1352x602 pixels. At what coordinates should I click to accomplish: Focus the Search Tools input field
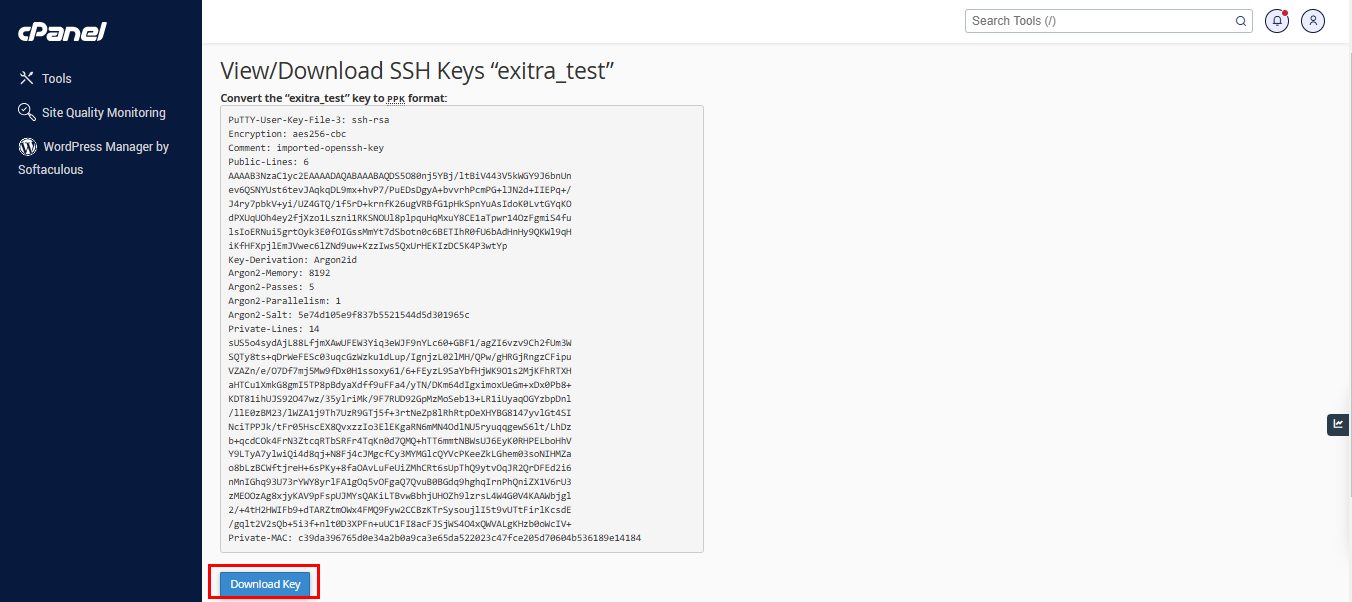(1098, 20)
